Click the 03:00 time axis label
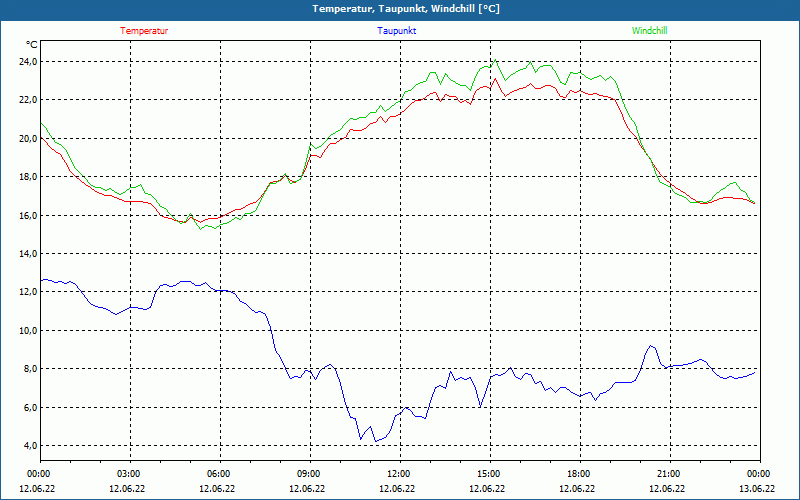This screenshot has height=500, width=800. coord(130,474)
